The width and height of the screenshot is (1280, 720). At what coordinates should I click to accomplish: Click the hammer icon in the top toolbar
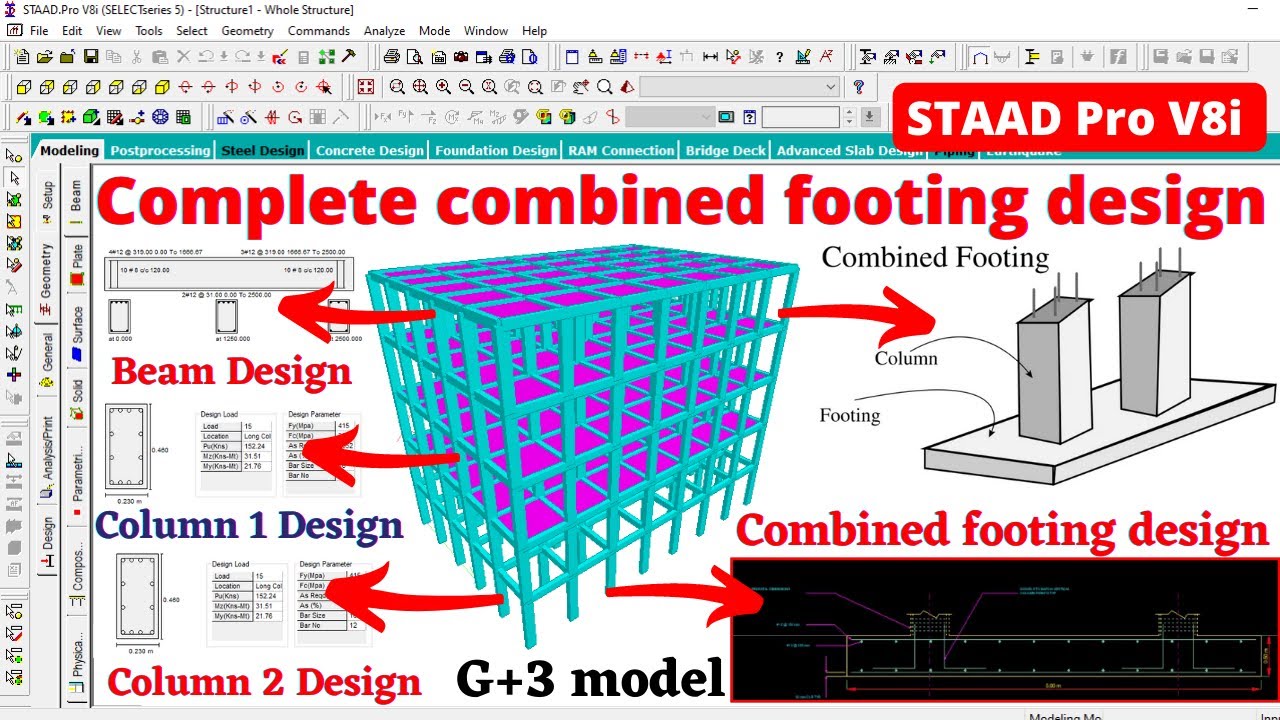348,57
